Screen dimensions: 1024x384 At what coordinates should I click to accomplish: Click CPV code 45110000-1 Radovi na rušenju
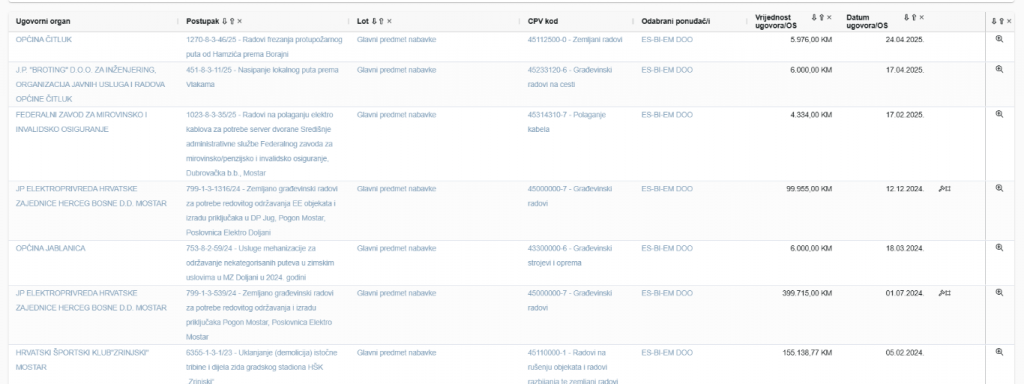click(x=573, y=366)
